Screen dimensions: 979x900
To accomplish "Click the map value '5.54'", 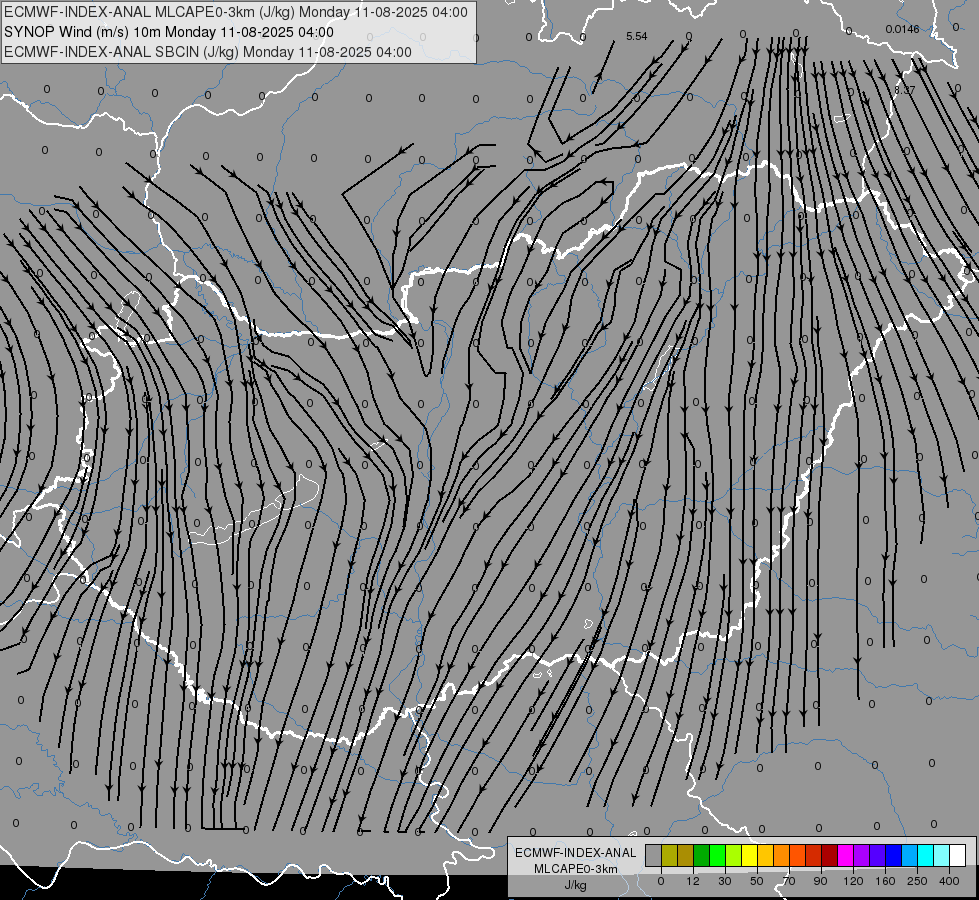I will [636, 36].
